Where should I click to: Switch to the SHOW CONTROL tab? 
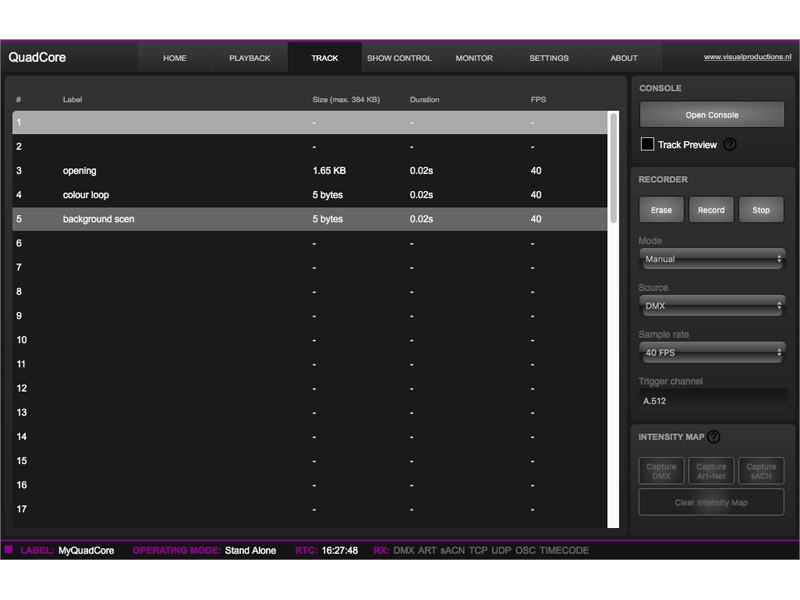(399, 58)
